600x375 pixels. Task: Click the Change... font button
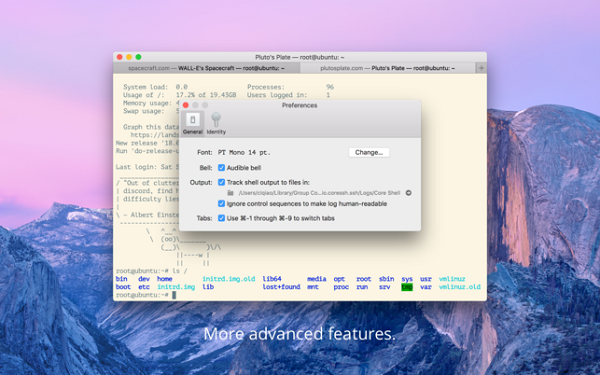[x=369, y=152]
